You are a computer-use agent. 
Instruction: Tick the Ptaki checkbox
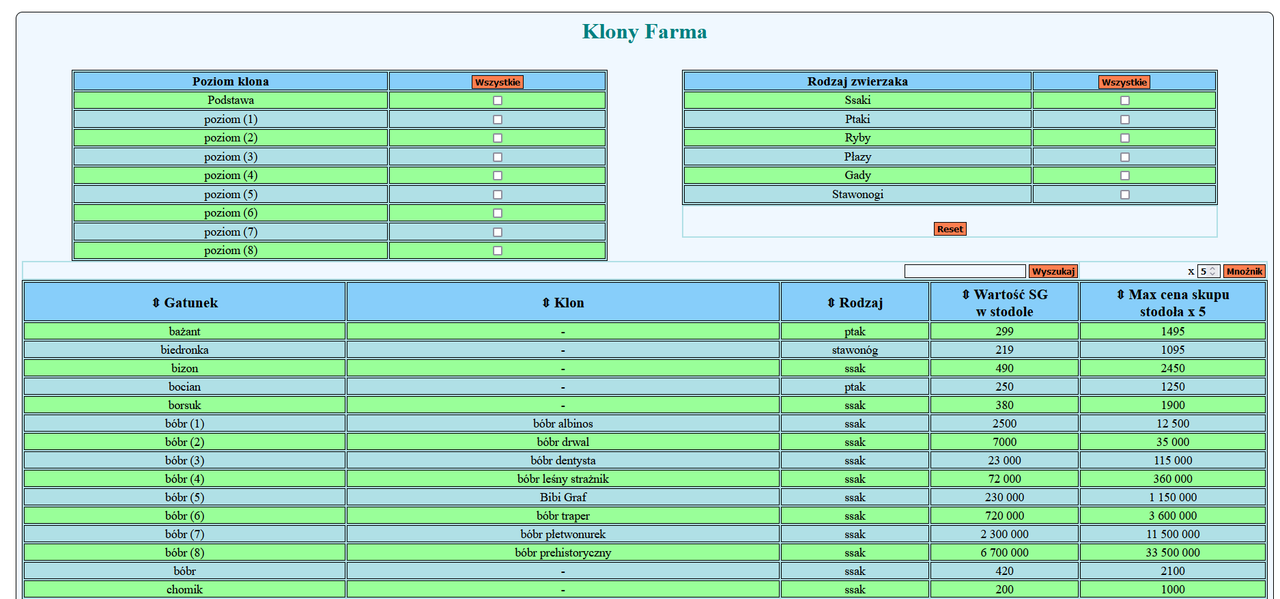(x=1125, y=119)
